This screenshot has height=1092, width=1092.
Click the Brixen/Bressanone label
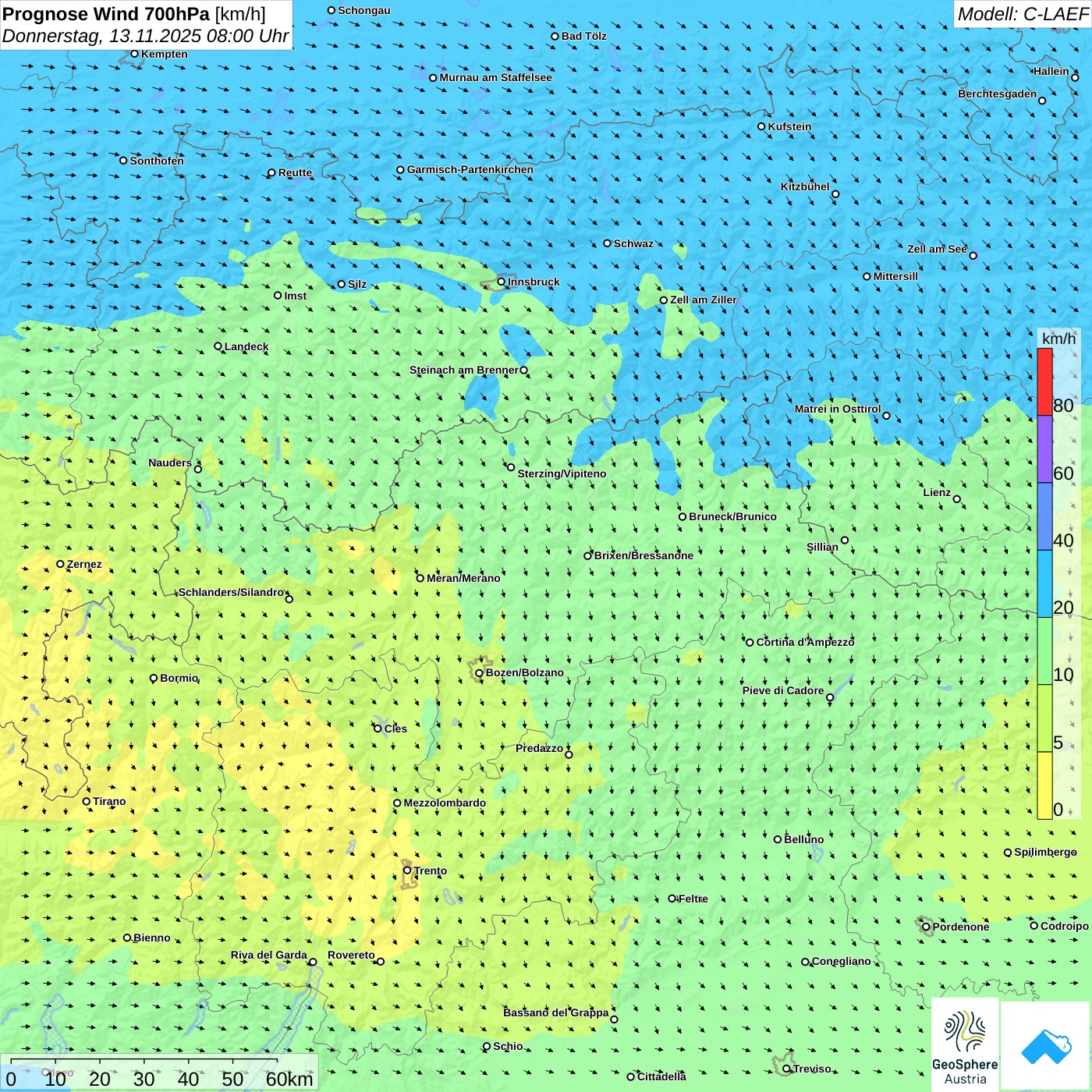(x=643, y=555)
